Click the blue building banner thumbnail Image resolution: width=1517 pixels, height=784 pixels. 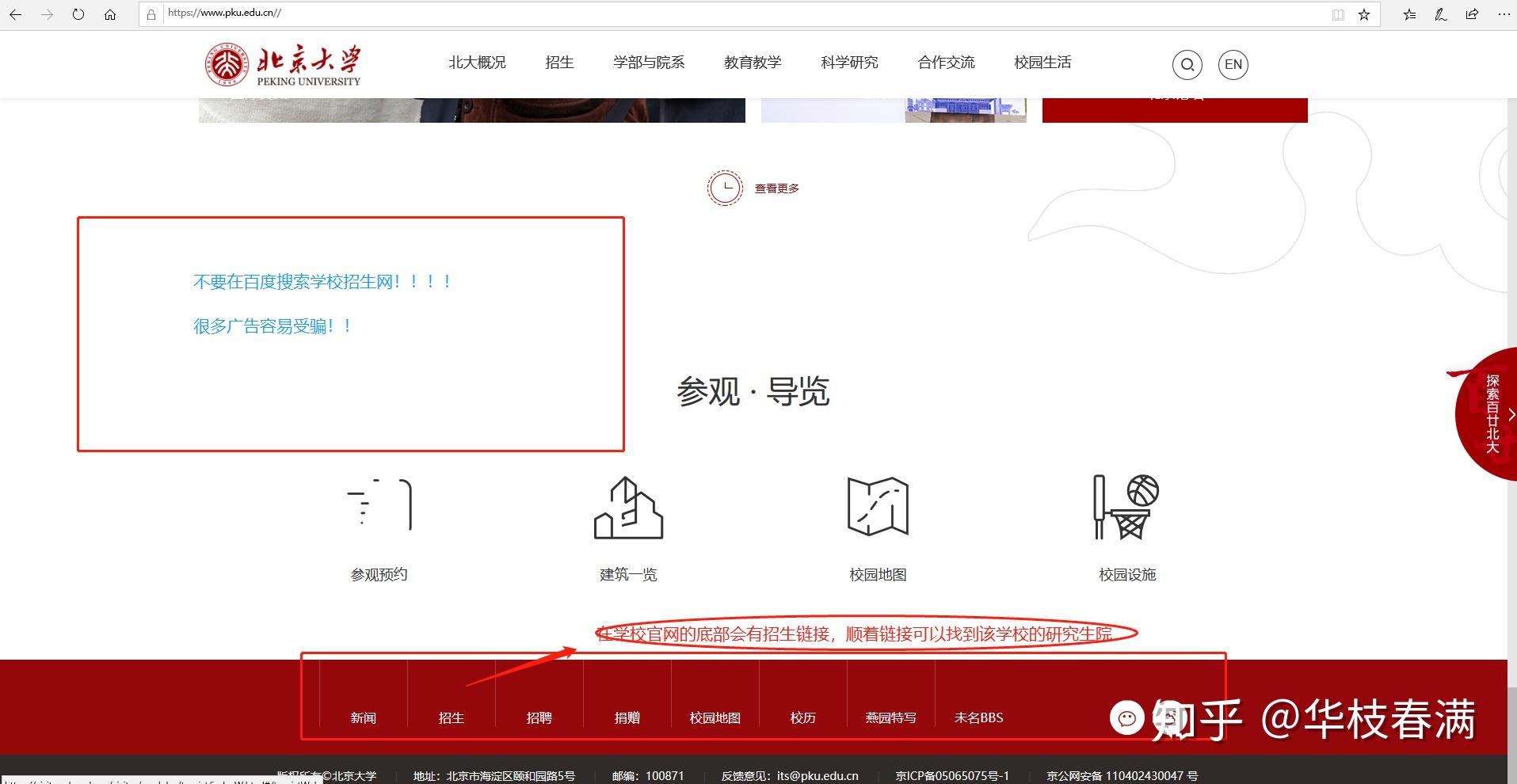pos(894,110)
